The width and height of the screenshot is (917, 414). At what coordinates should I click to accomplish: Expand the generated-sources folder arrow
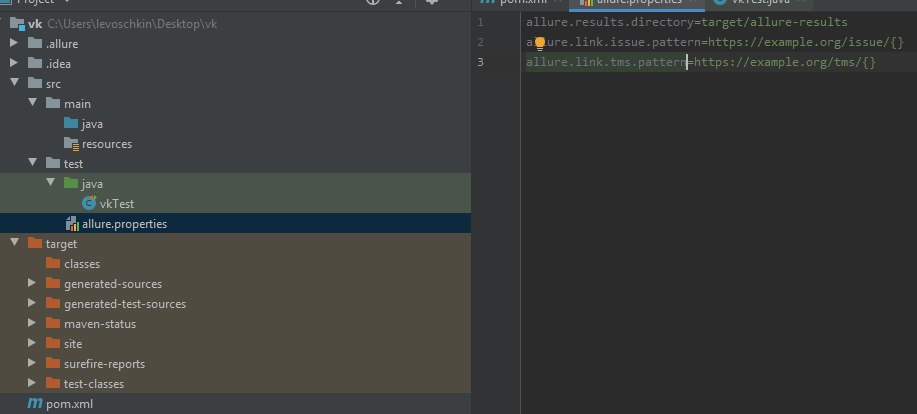[32, 283]
